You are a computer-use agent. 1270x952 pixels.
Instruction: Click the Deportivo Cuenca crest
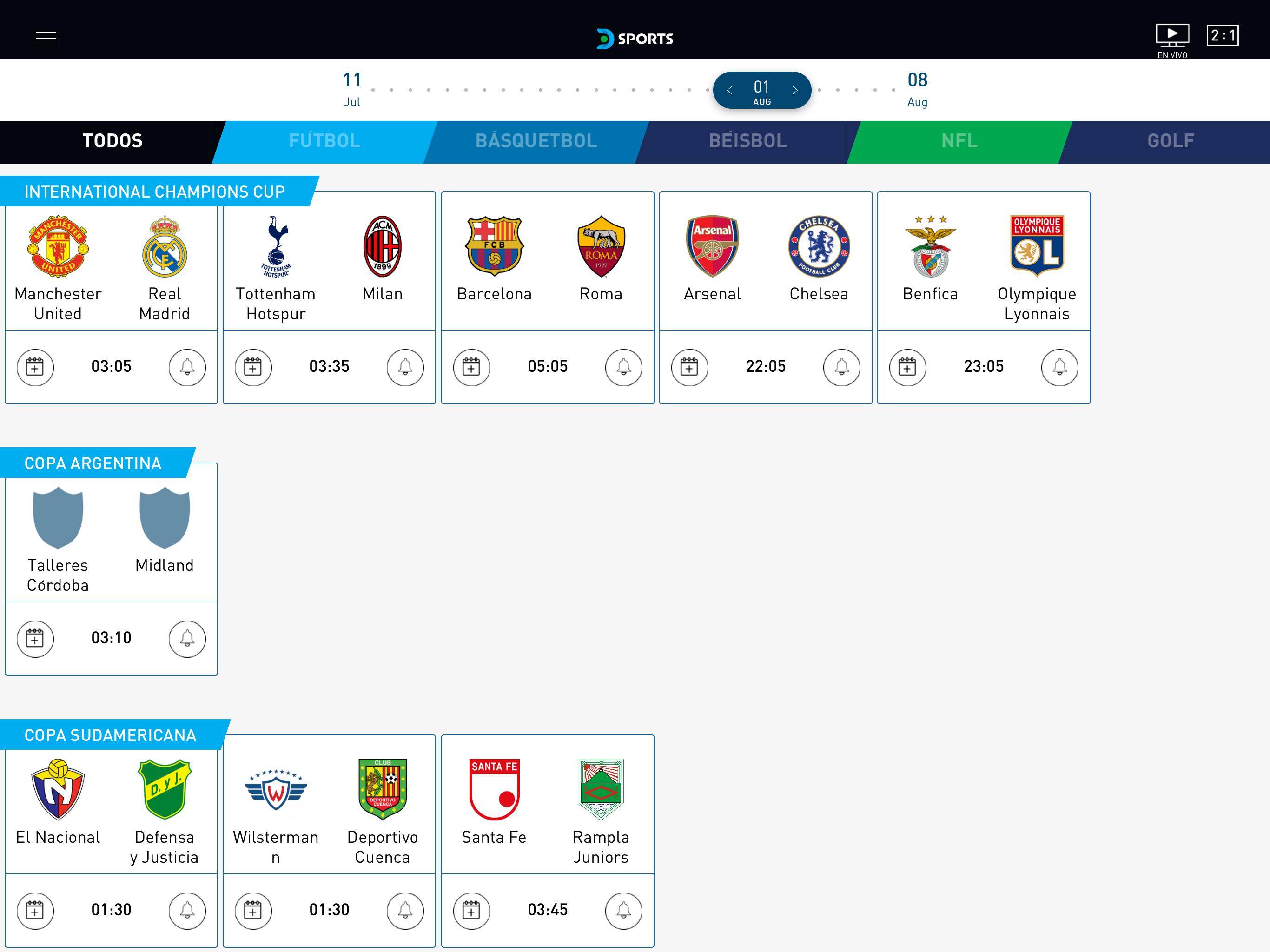click(x=383, y=789)
